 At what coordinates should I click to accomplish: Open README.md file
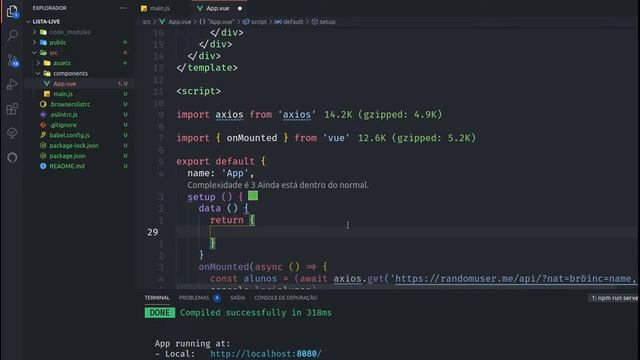click(67, 166)
